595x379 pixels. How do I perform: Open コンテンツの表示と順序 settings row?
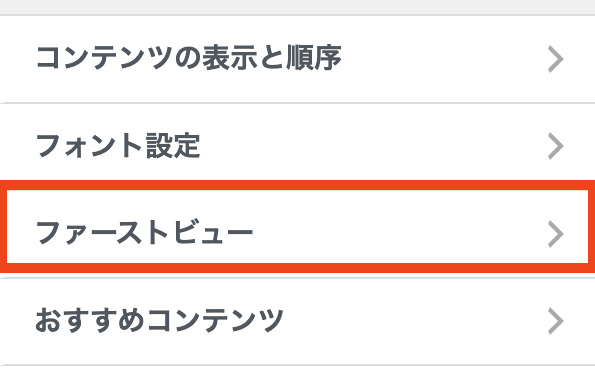click(x=298, y=59)
